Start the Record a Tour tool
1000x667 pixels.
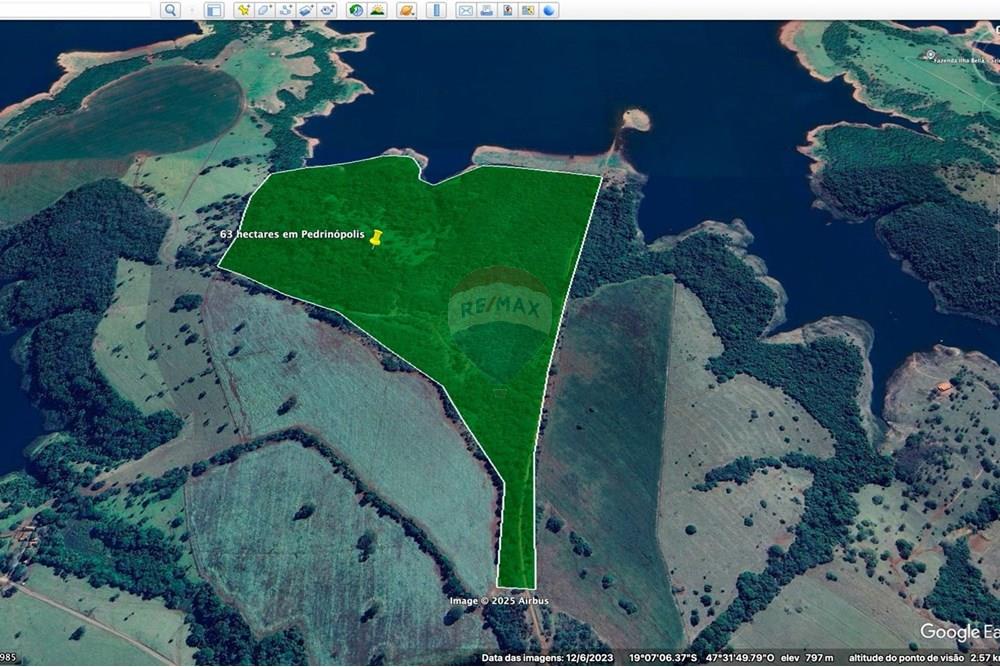click(x=327, y=10)
